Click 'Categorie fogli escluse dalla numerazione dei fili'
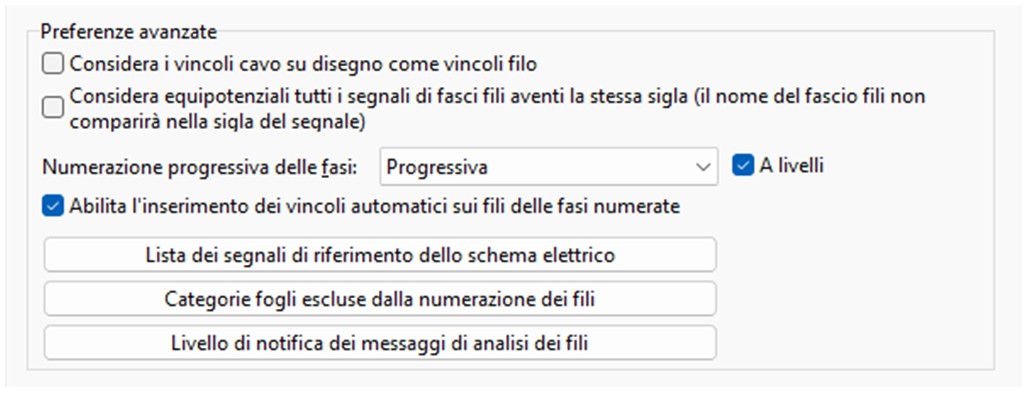 380,299
